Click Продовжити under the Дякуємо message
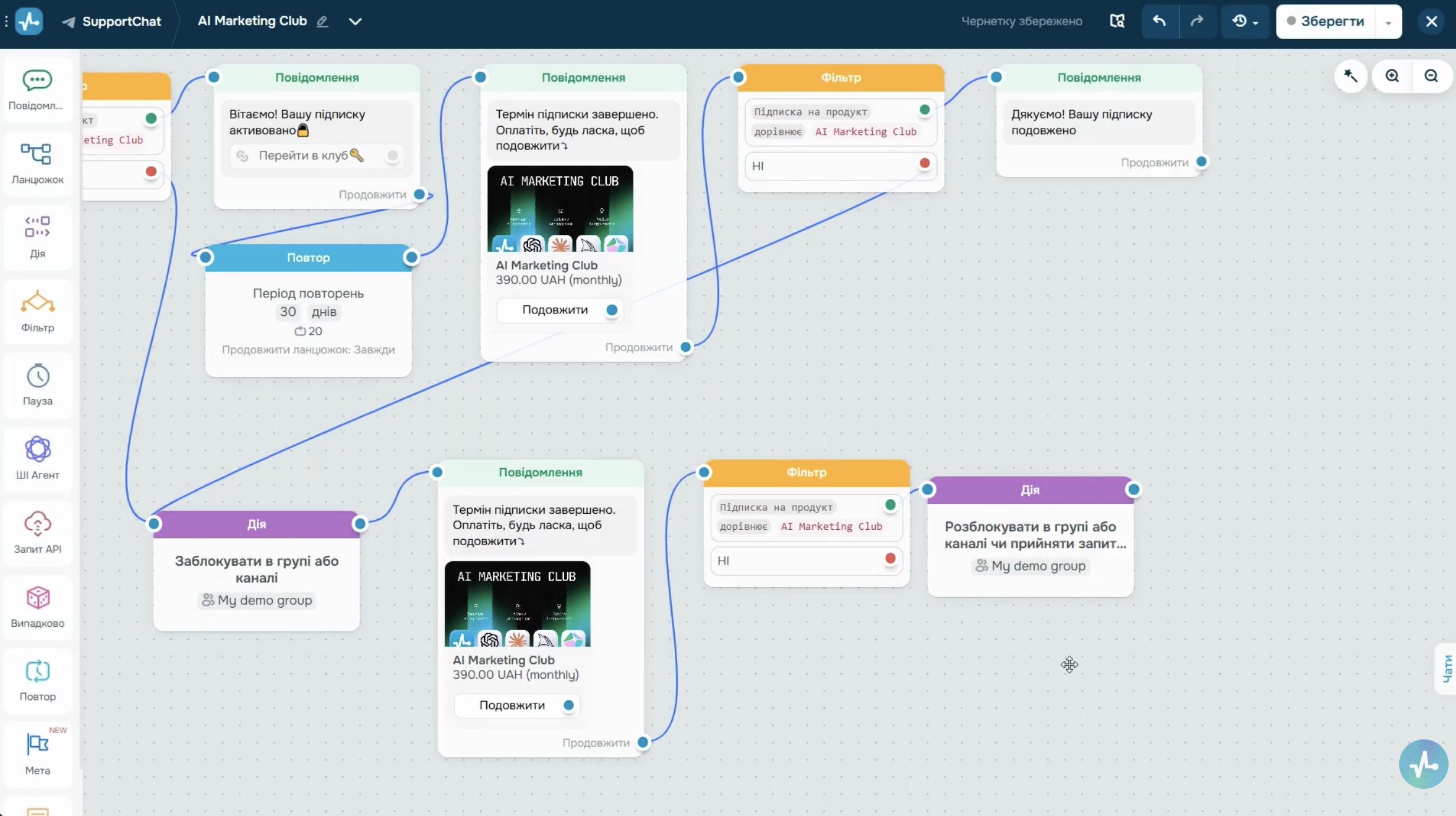1456x816 pixels. click(1154, 163)
